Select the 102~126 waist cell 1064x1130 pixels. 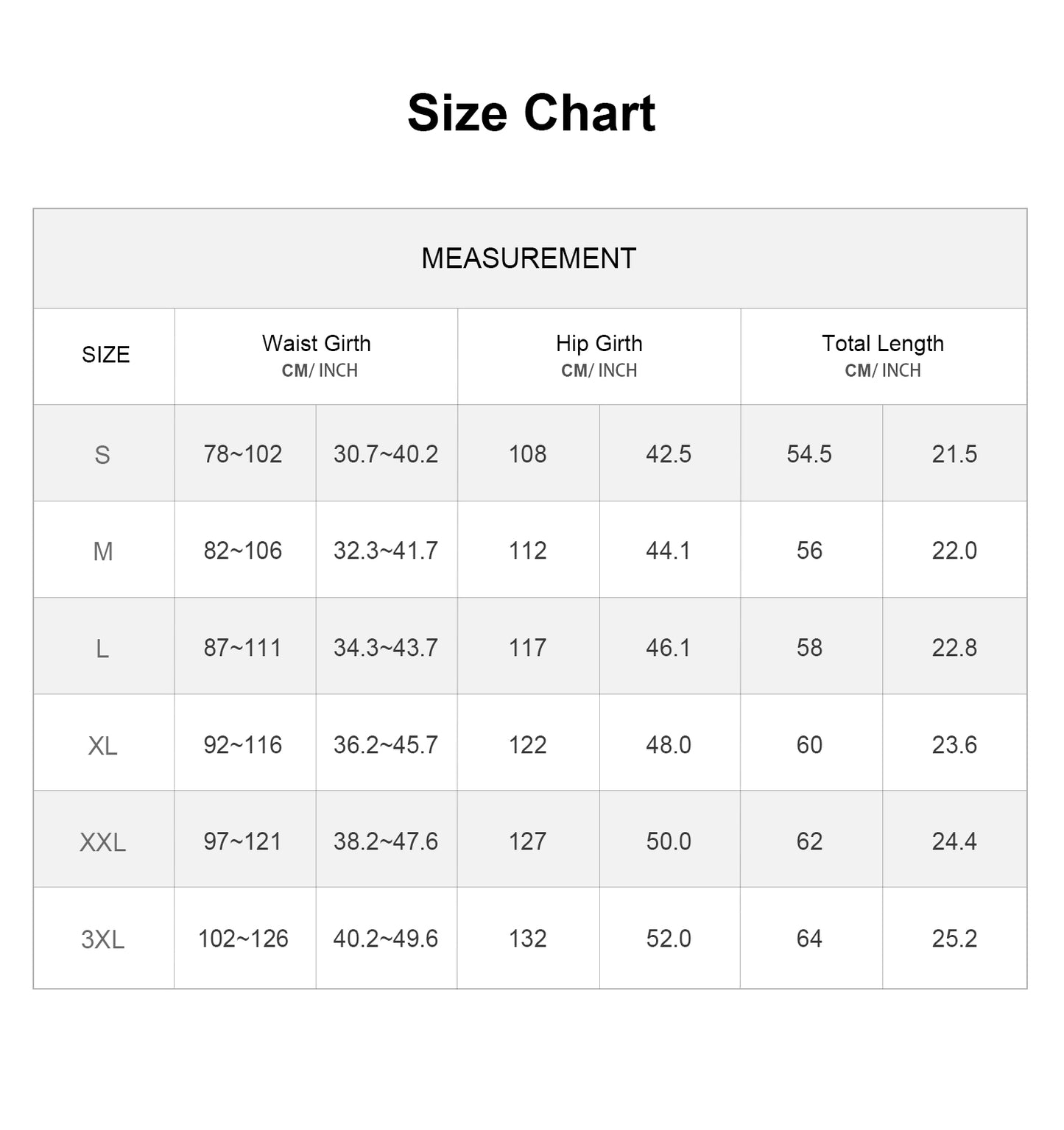tap(243, 939)
